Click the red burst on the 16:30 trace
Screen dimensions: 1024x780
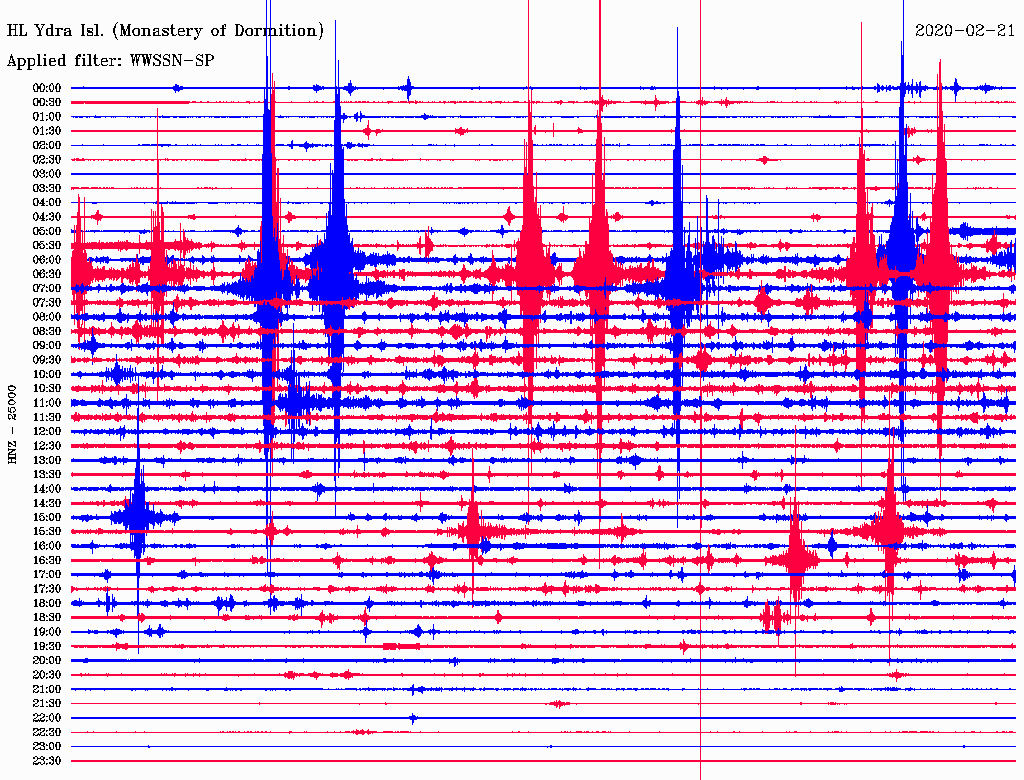[x=795, y=560]
